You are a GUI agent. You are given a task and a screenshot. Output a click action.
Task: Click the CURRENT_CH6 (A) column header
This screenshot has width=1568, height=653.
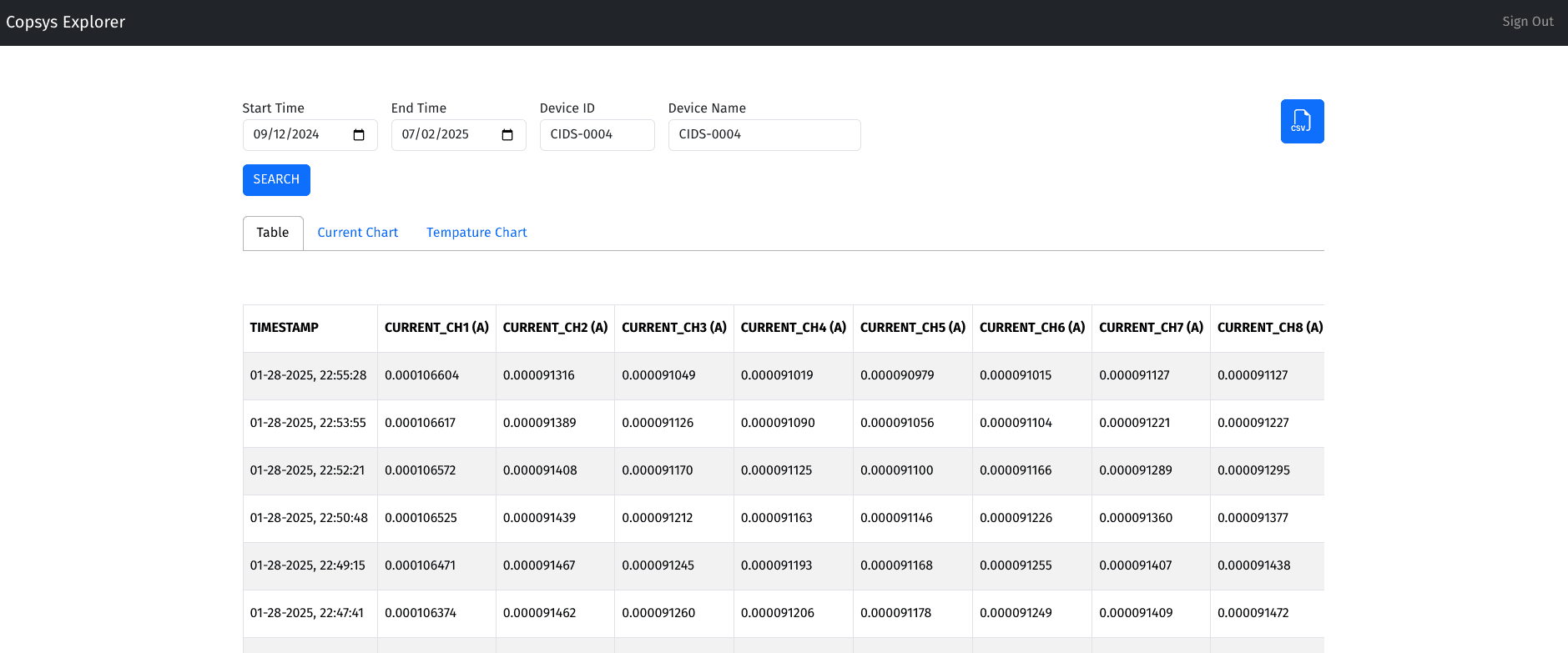[x=1032, y=328]
